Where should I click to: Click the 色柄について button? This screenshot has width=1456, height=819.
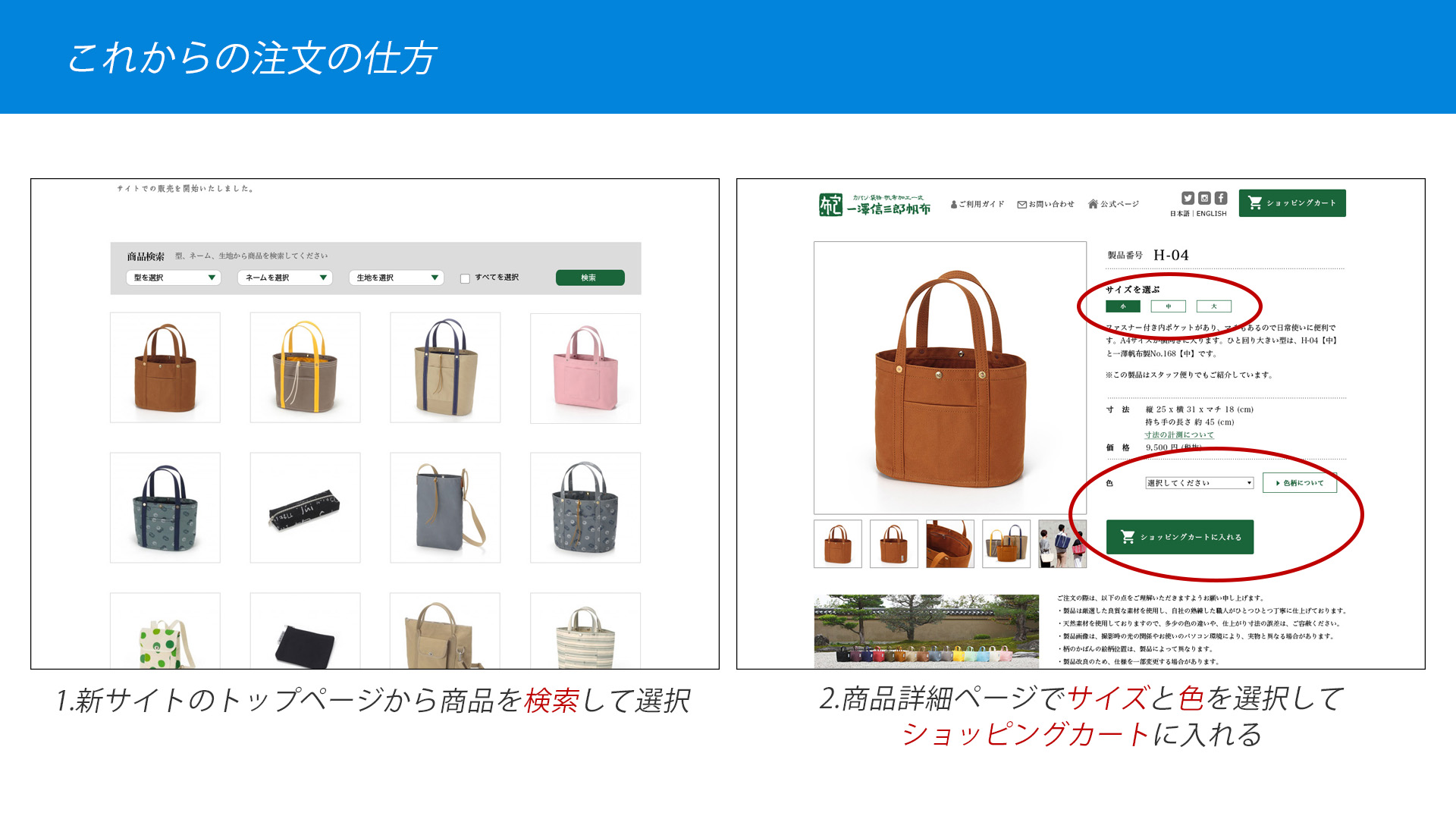coord(1299,483)
